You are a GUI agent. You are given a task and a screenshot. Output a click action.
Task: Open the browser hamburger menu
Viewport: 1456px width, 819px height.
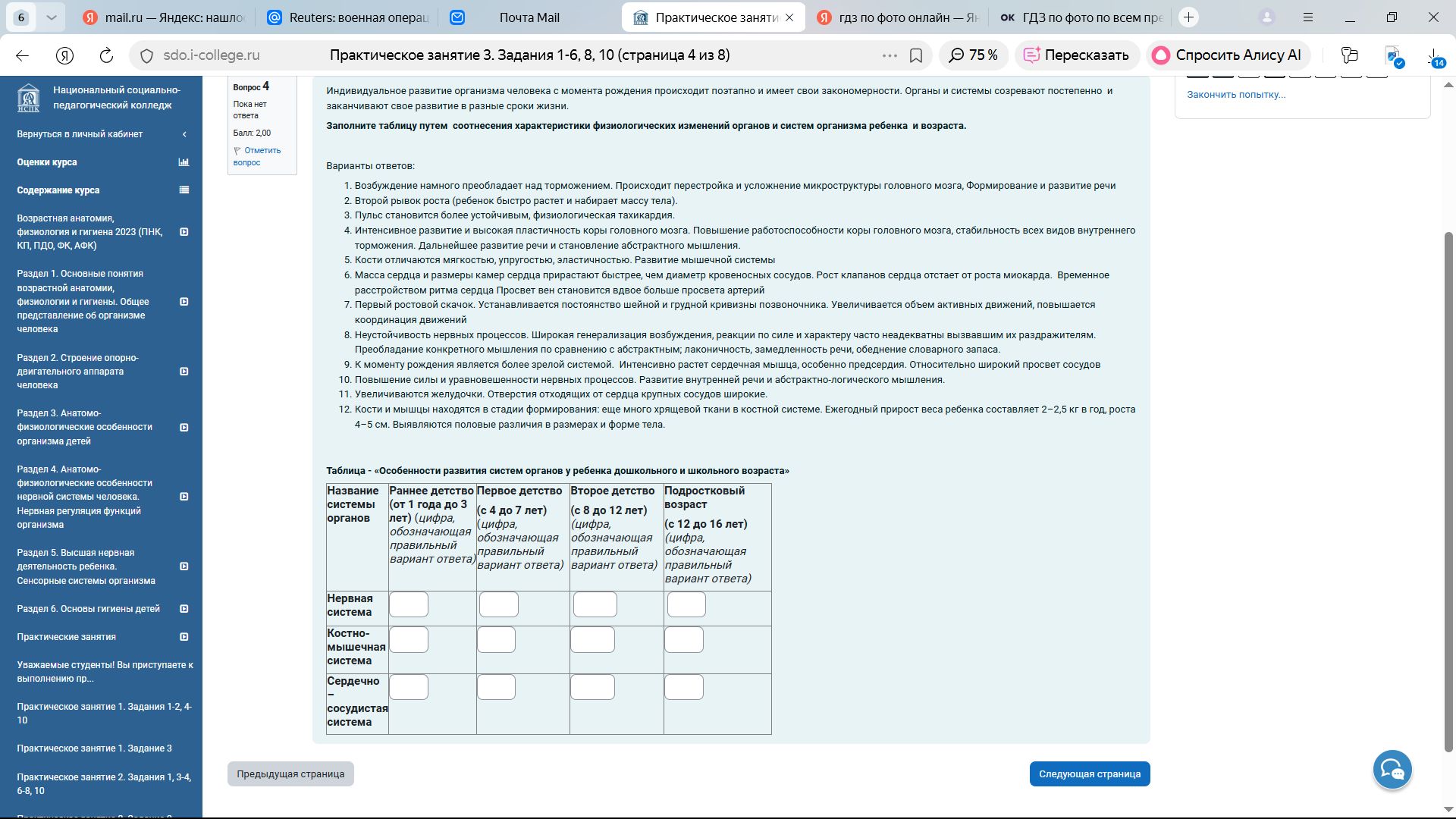point(1308,17)
